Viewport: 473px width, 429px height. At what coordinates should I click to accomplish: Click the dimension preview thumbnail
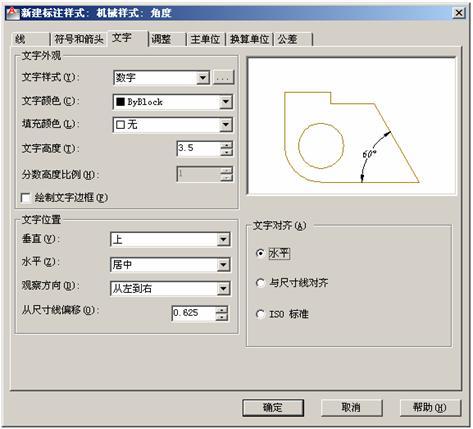click(351, 126)
